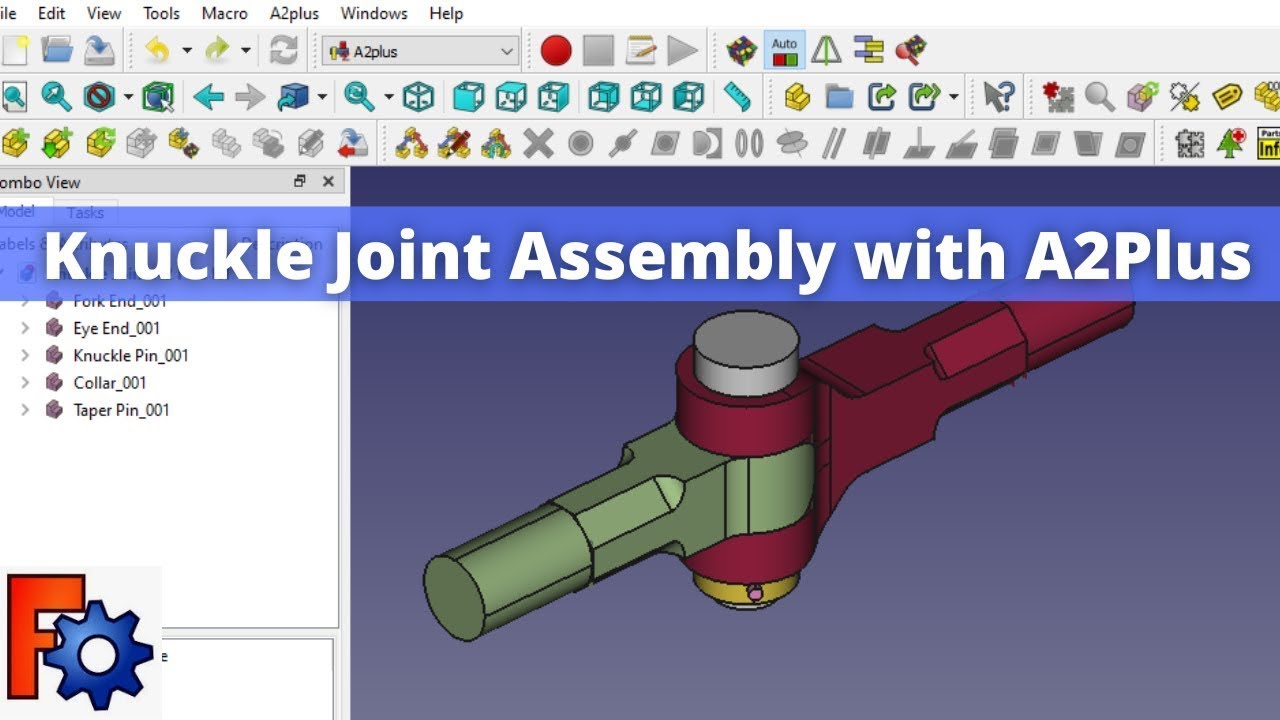Select Taper Pin_001 in the model tree

(x=121, y=410)
